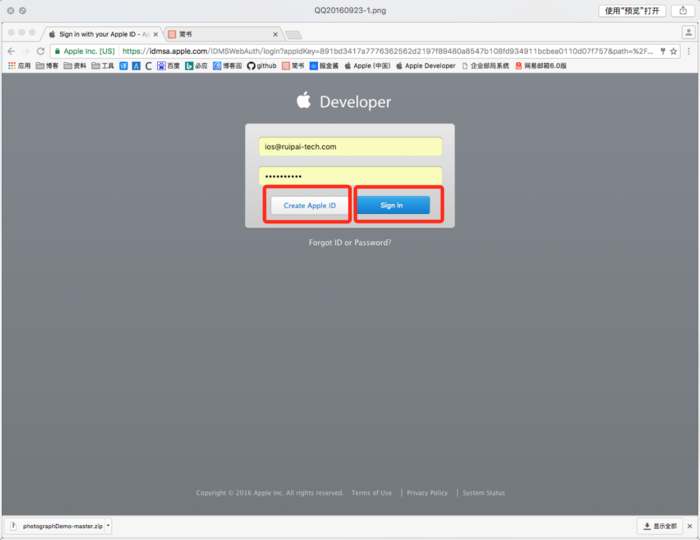The height and width of the screenshot is (540, 700).
Task: Click the share icon in Quick Look
Action: (683, 11)
